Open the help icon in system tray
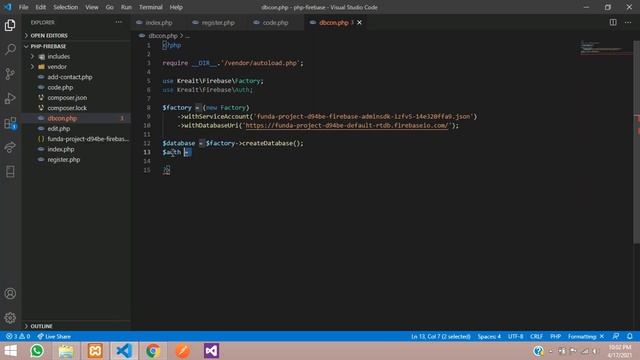Screen dimensions: 640x360 coord(538,351)
